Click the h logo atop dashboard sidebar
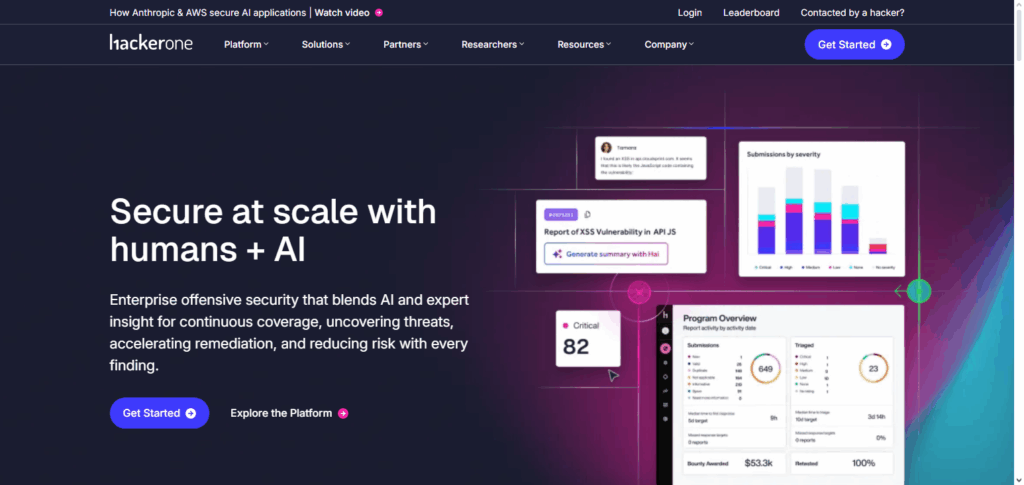This screenshot has height=485, width=1024. (665, 315)
